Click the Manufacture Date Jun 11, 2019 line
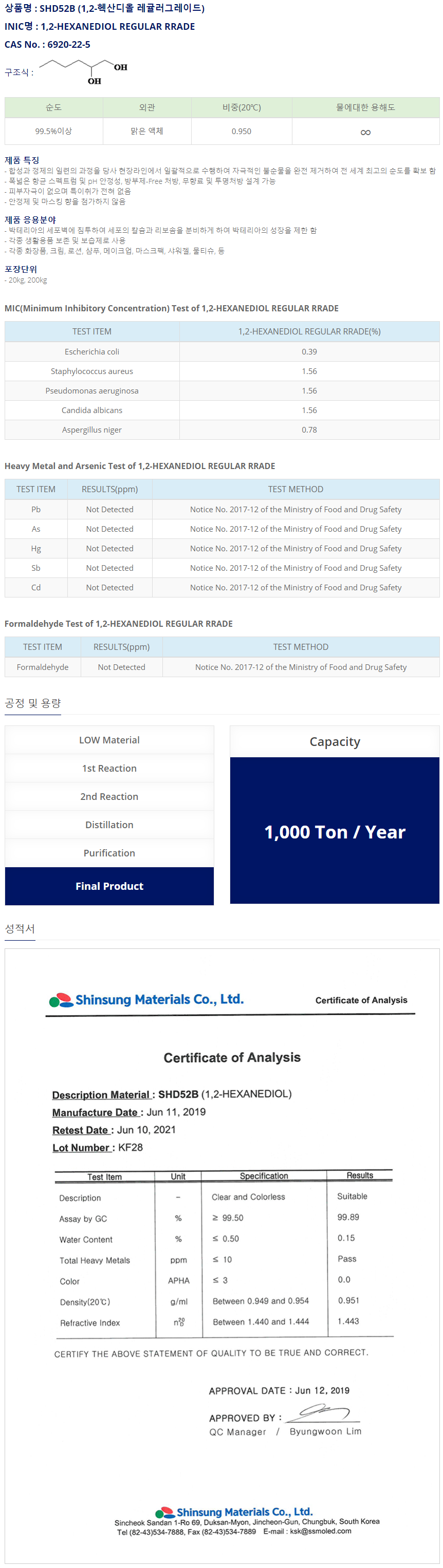 [129, 1112]
